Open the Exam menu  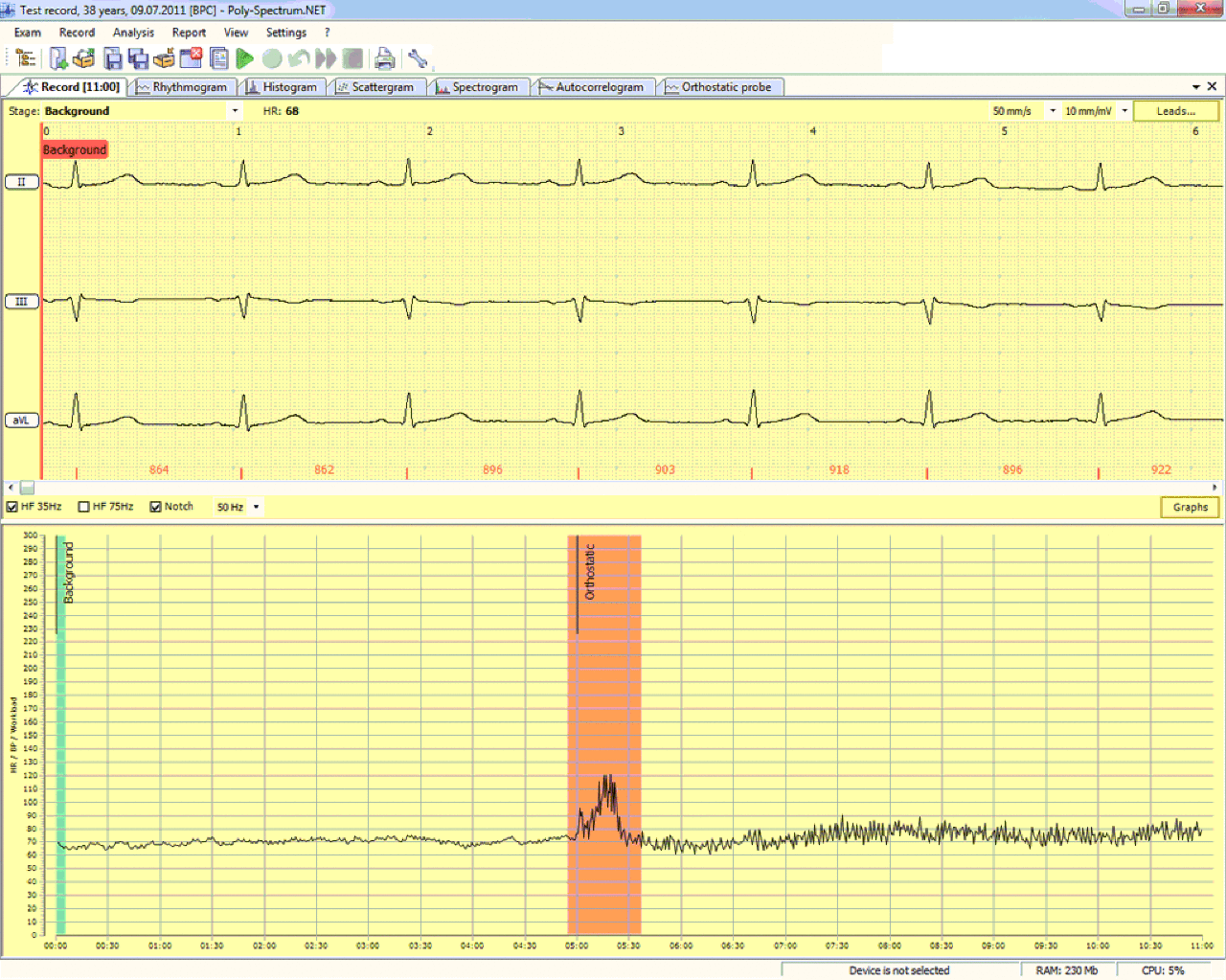pos(28,33)
